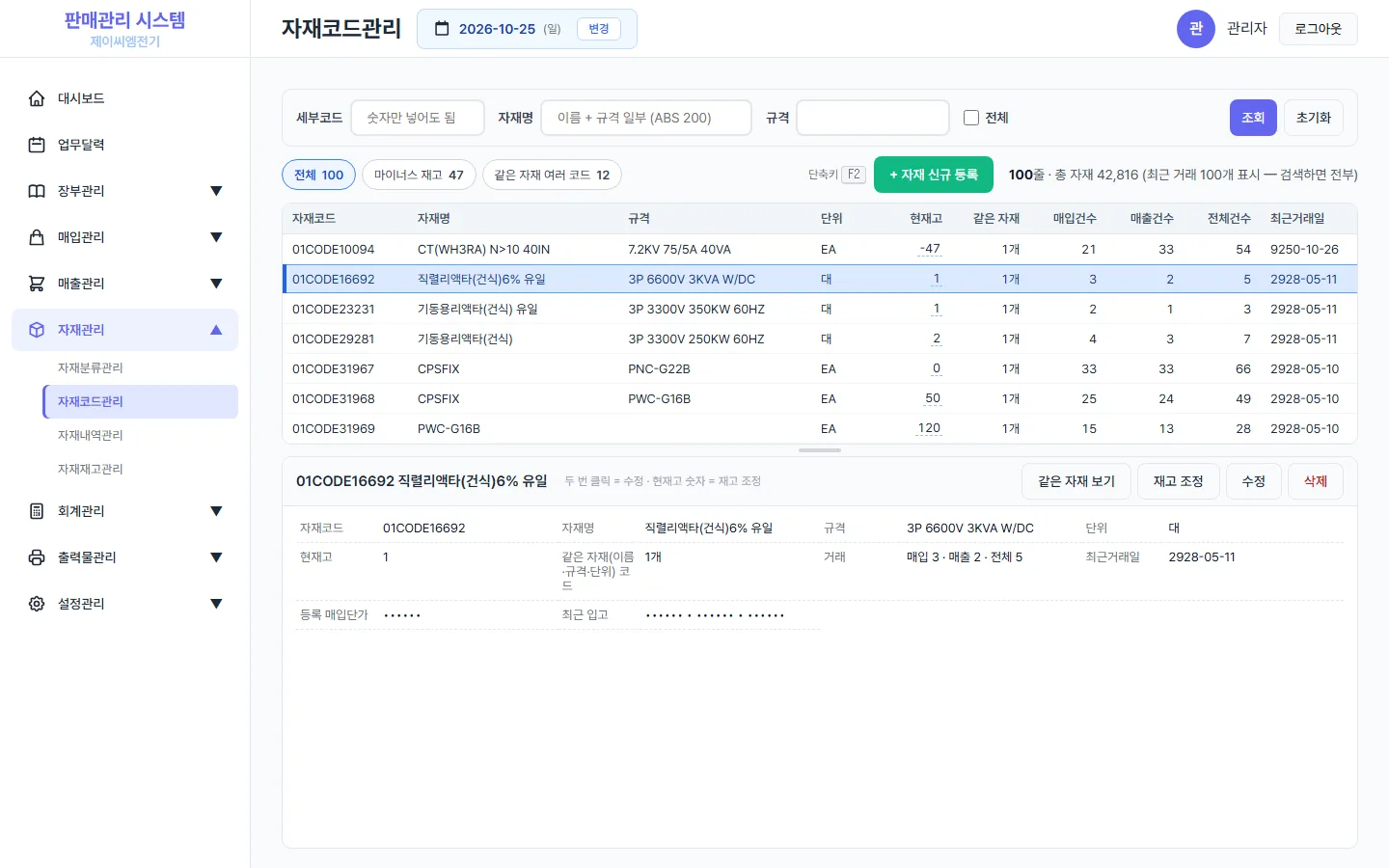Open 자재분류관리 submenu item

point(141,368)
